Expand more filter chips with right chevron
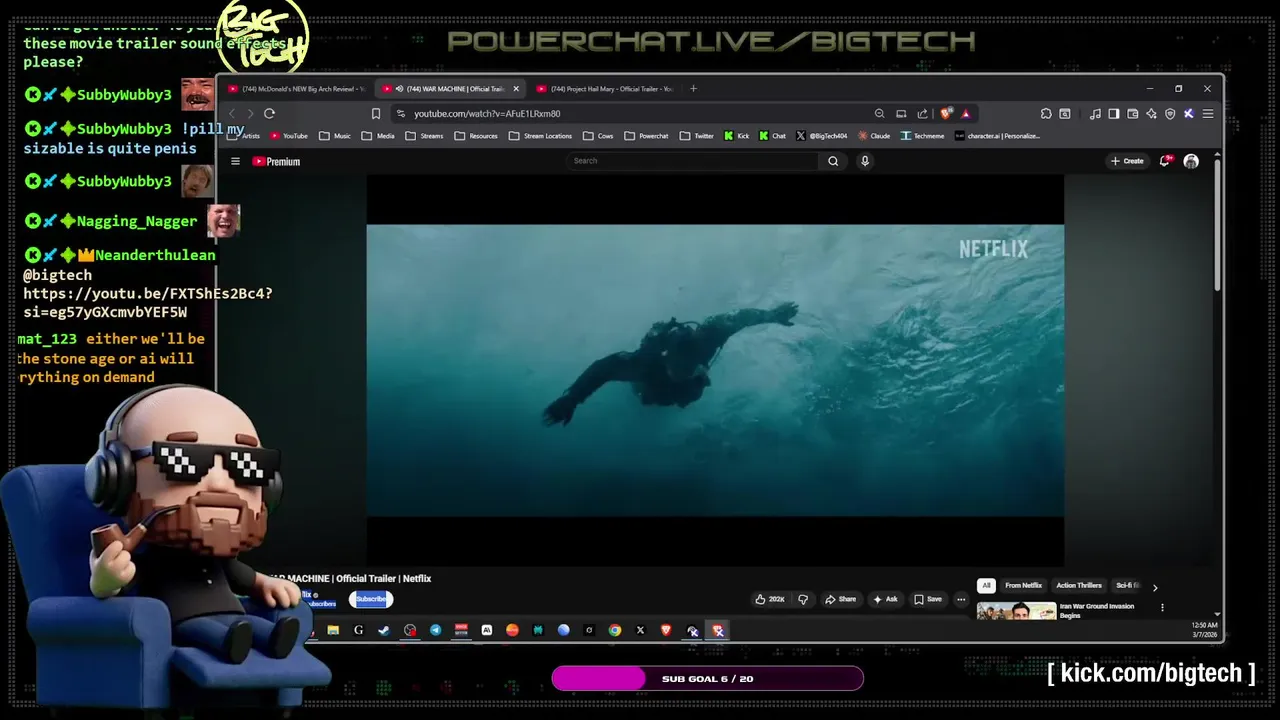 (x=1155, y=587)
